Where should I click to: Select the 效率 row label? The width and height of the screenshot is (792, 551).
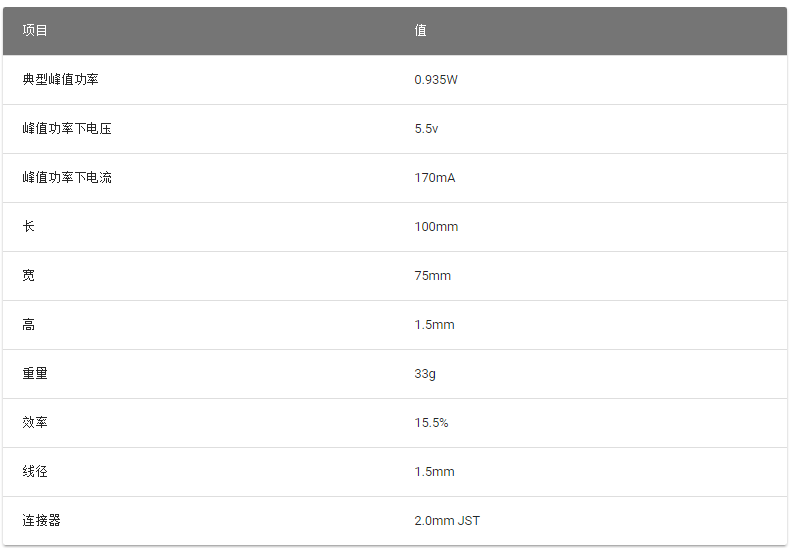[x=35, y=422]
